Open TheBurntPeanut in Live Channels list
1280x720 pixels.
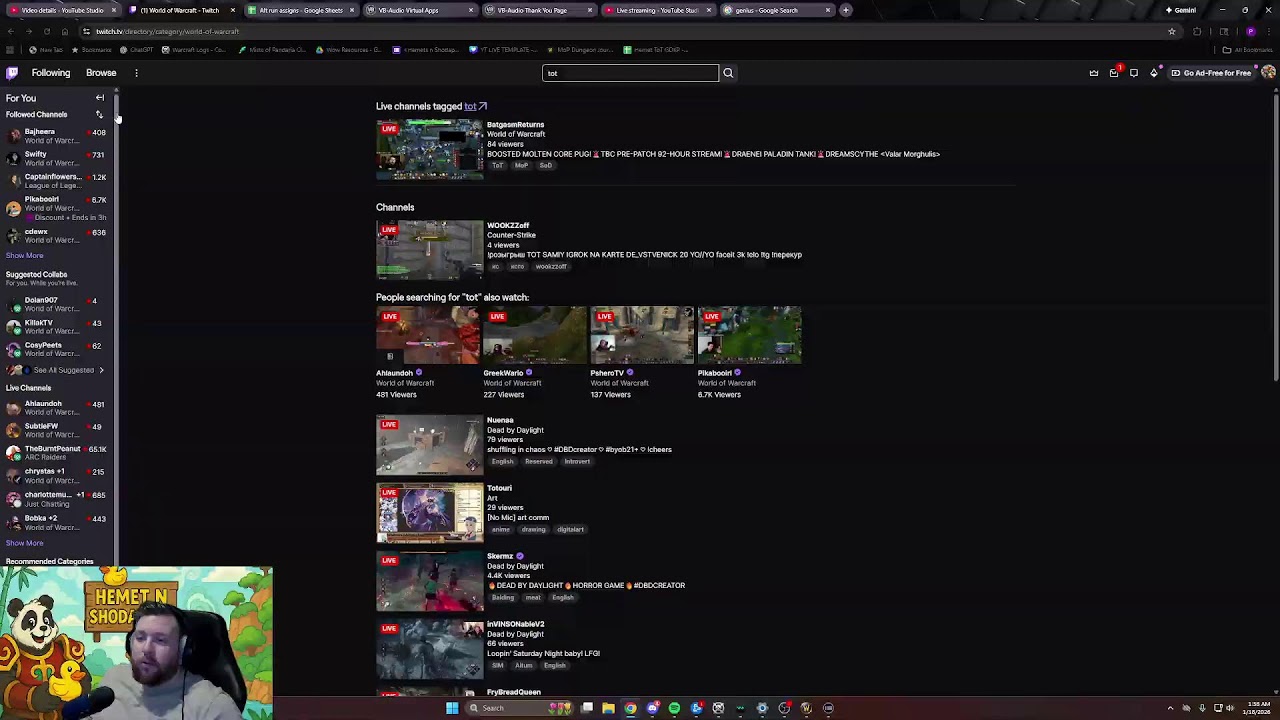coord(57,453)
